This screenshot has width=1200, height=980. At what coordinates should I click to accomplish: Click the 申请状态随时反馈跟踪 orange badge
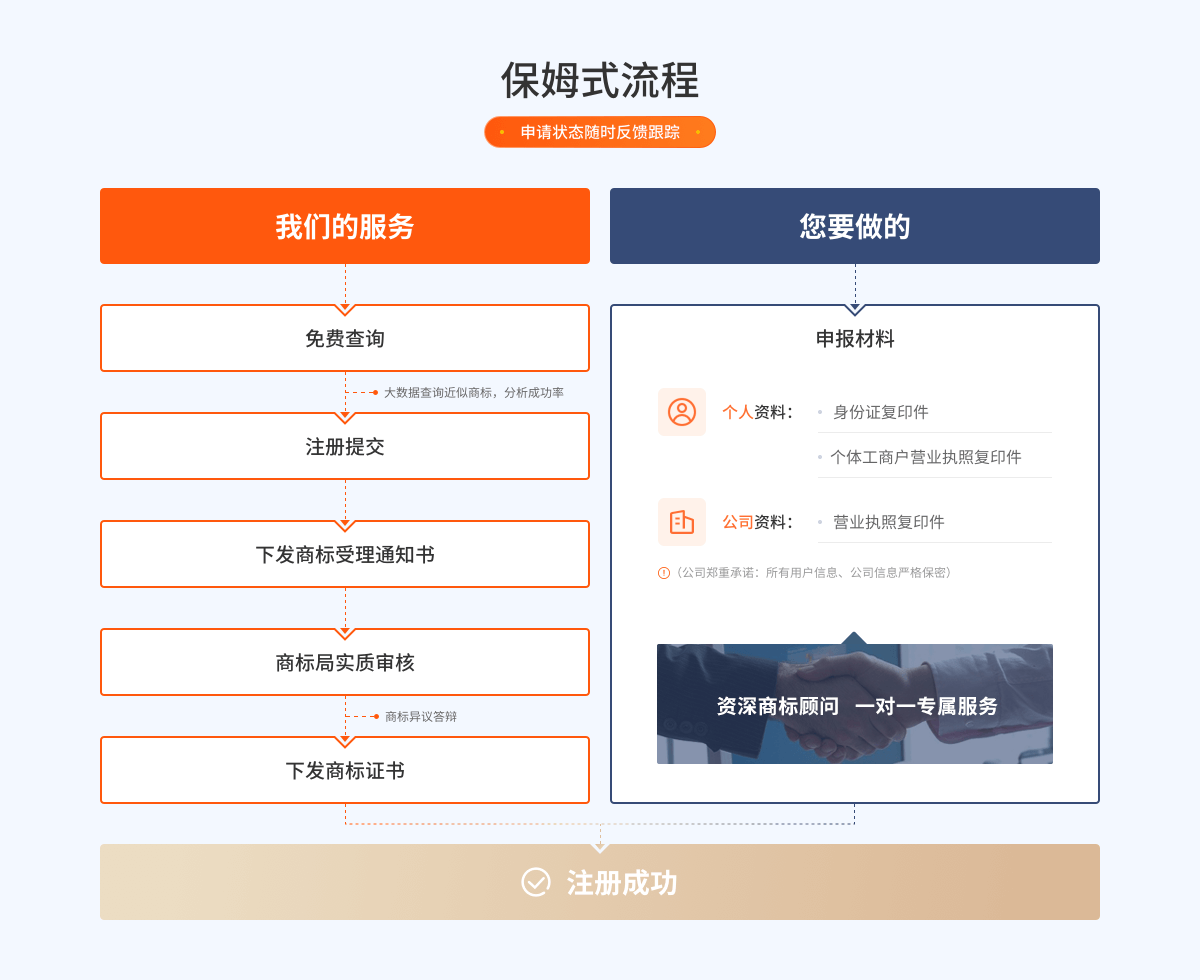point(600,132)
